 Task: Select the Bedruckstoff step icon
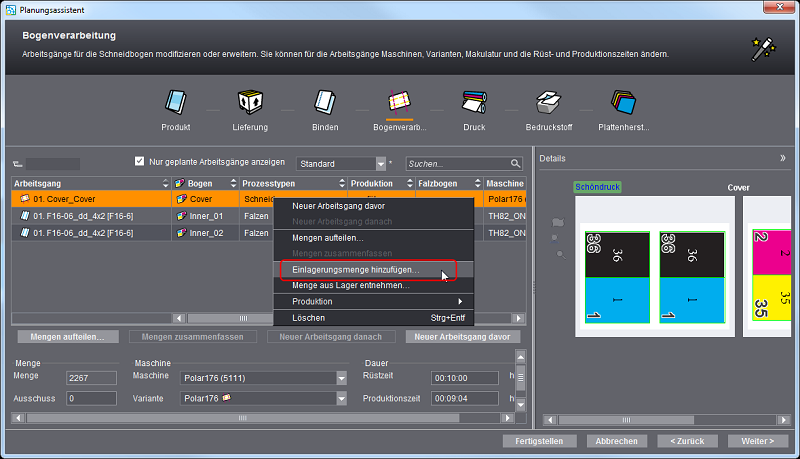547,102
